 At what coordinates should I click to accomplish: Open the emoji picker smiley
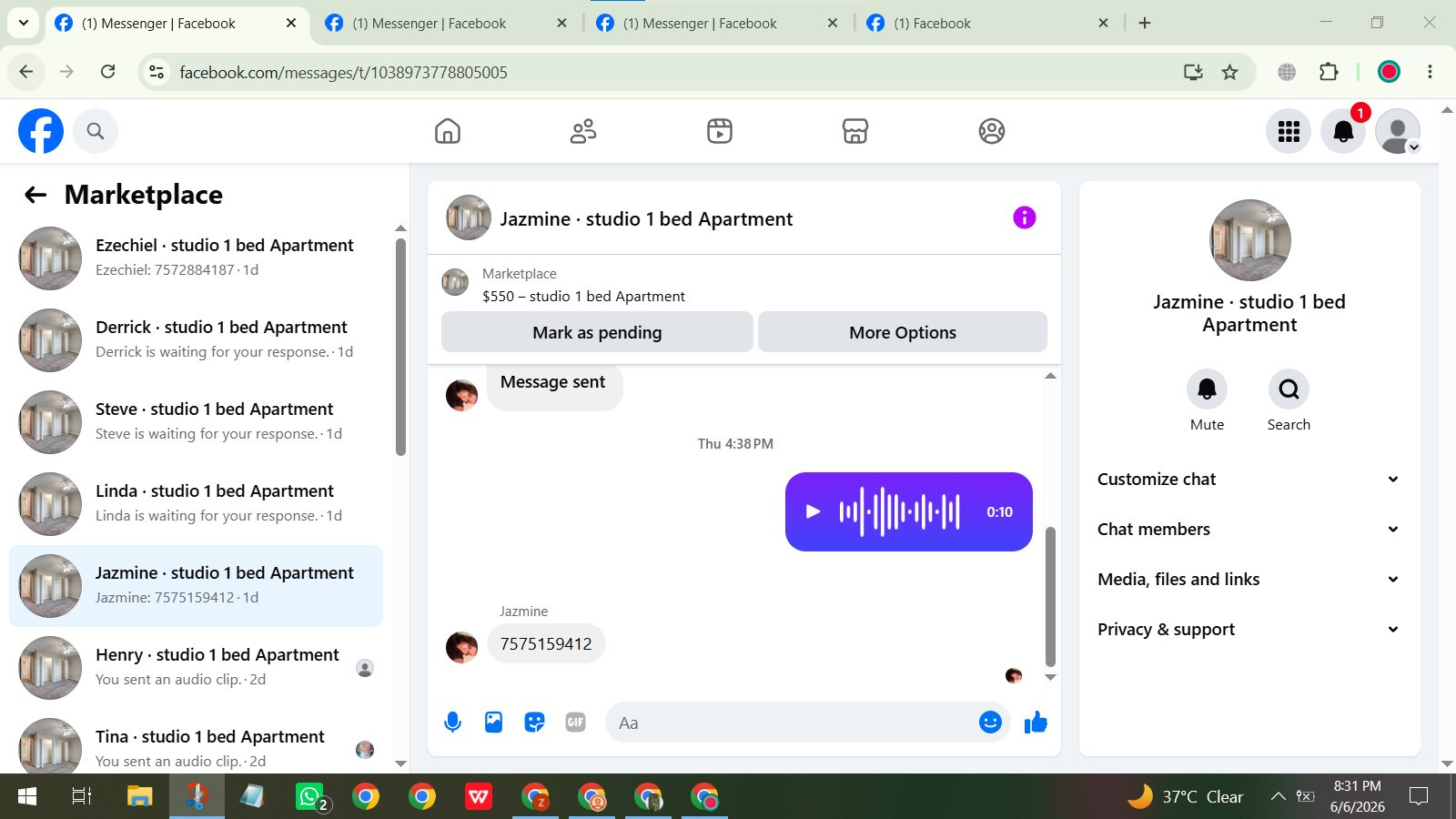point(990,723)
